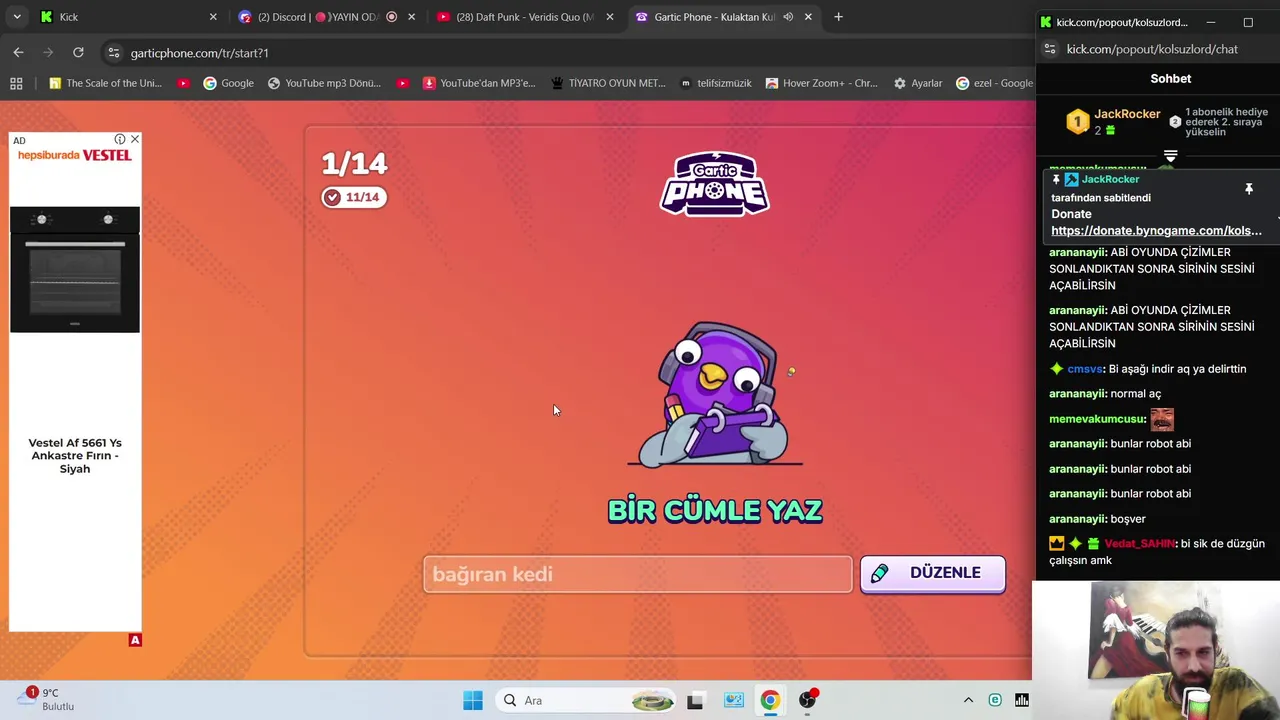
Task: Open 'Vestel Af 5661 Ys Ankastre Fırın' ad text
Action: coord(75,455)
